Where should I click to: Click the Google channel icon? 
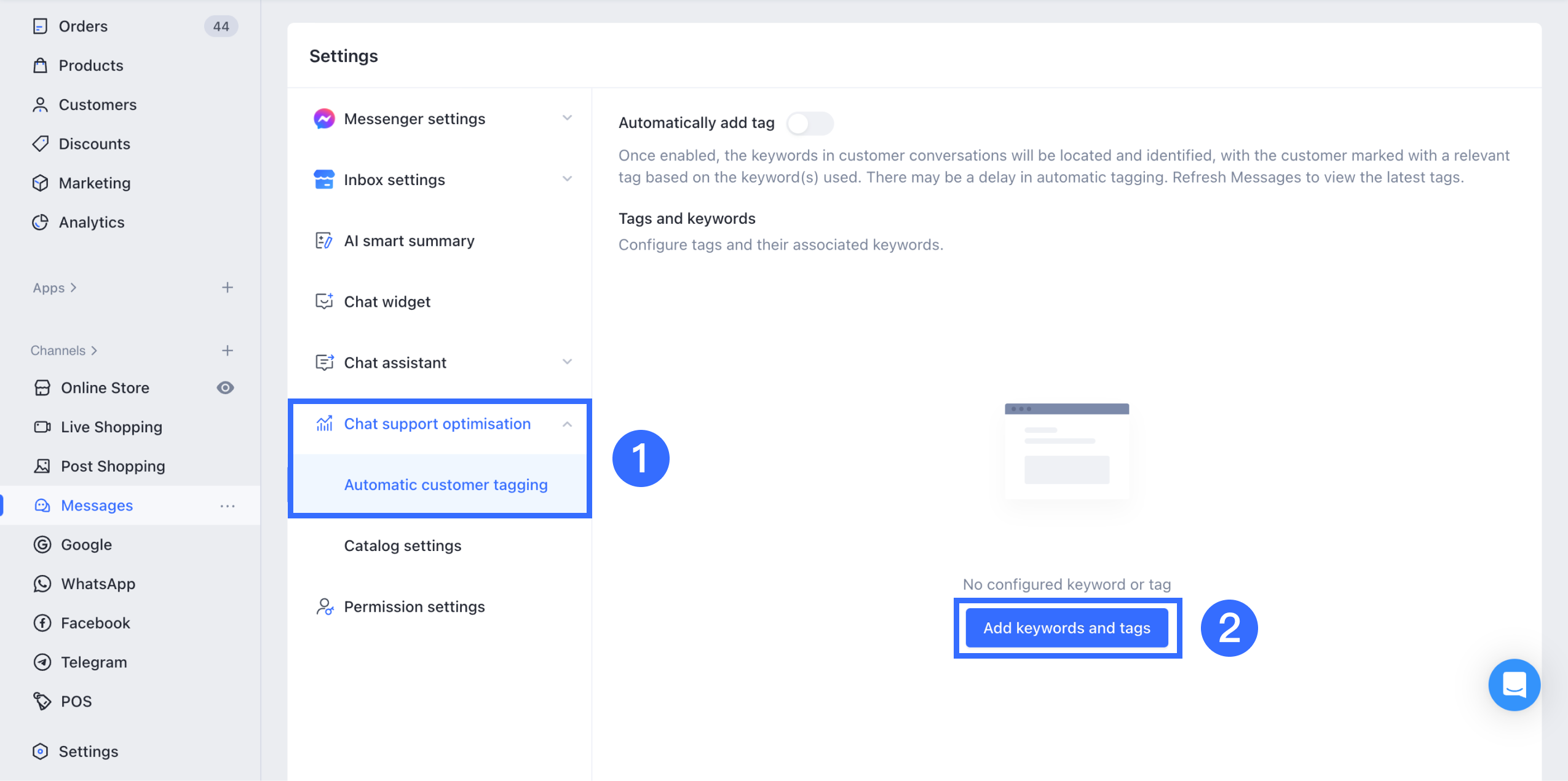click(x=42, y=545)
